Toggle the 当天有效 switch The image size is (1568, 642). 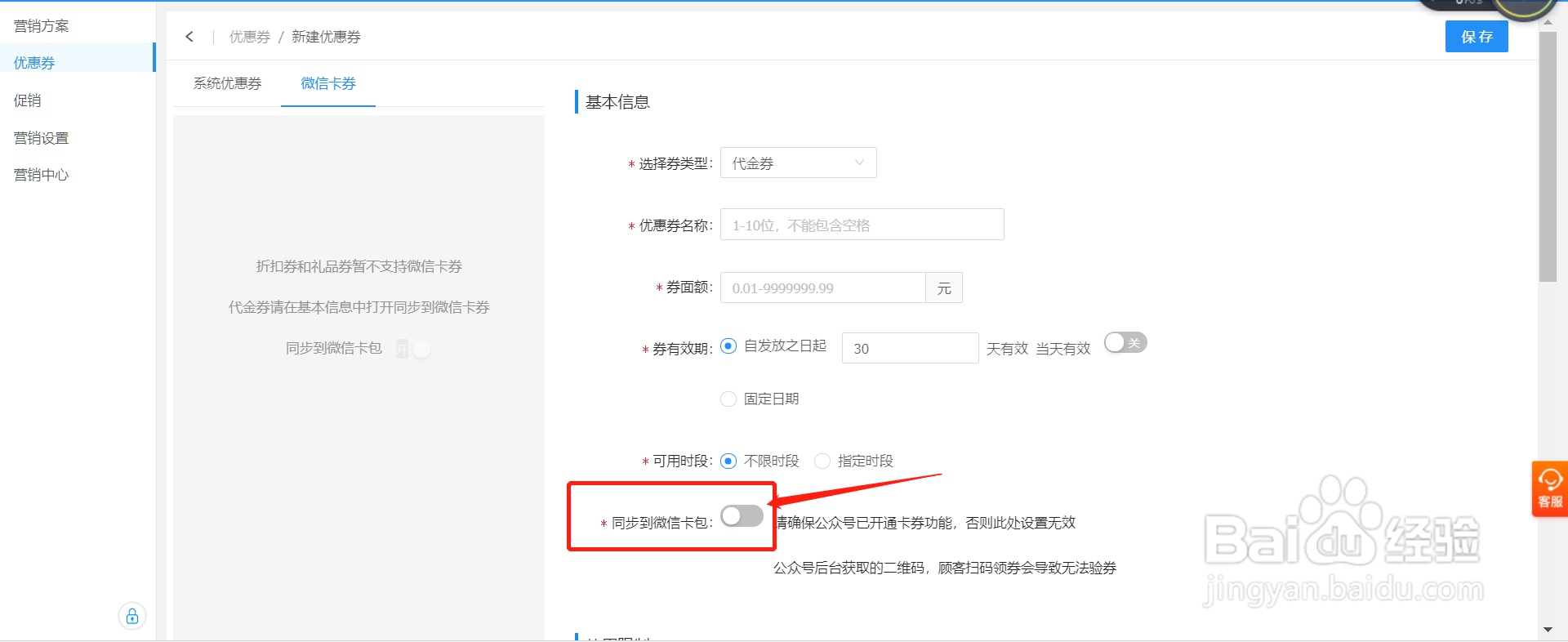[1125, 342]
